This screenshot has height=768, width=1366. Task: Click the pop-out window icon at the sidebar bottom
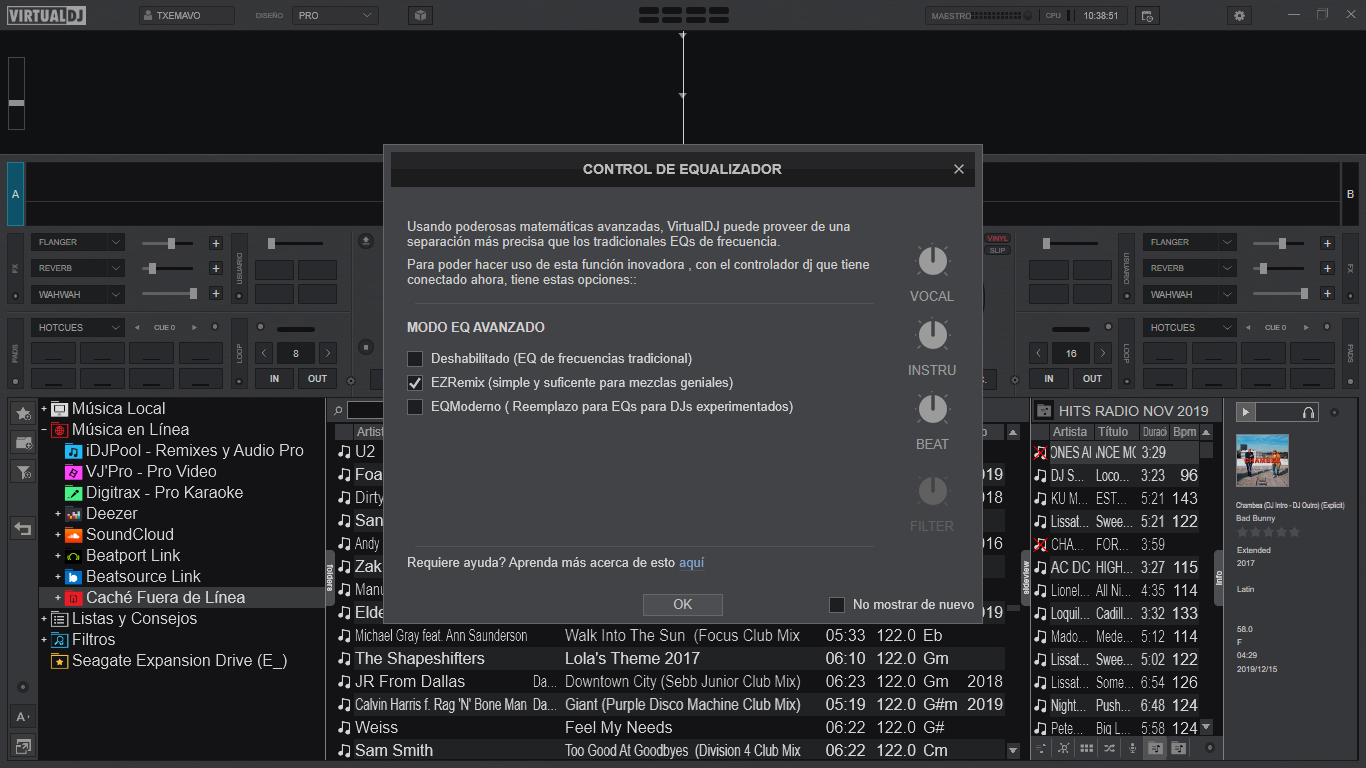[x=23, y=745]
